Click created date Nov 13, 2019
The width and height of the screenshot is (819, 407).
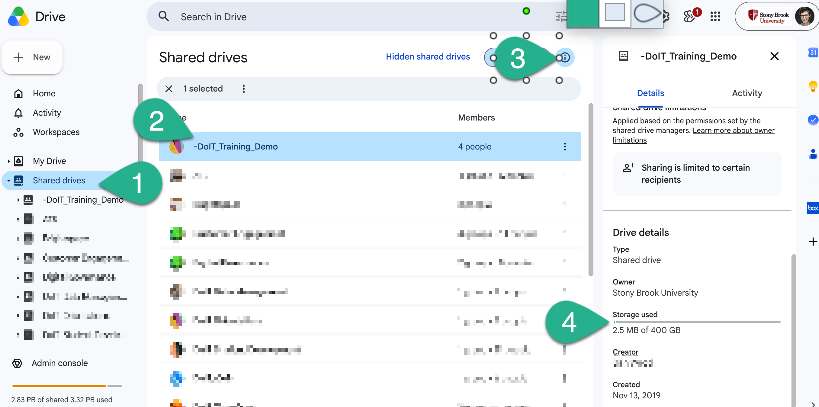637,395
